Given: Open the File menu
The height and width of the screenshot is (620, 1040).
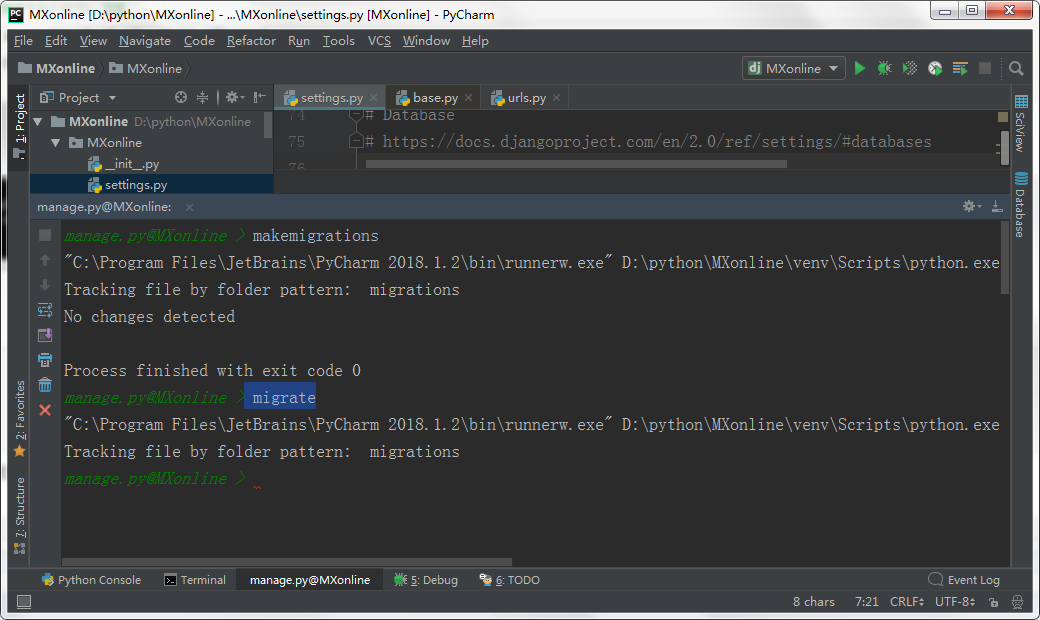Looking at the screenshot, I should click(x=23, y=40).
